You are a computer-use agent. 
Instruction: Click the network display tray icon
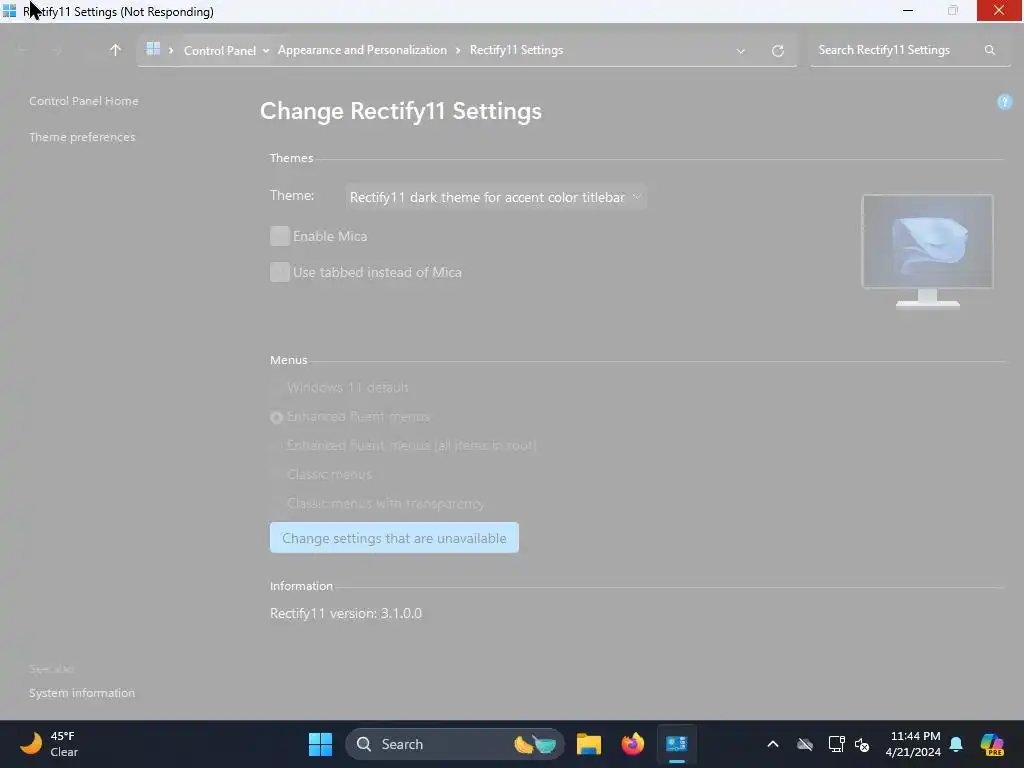pyautogui.click(x=836, y=744)
